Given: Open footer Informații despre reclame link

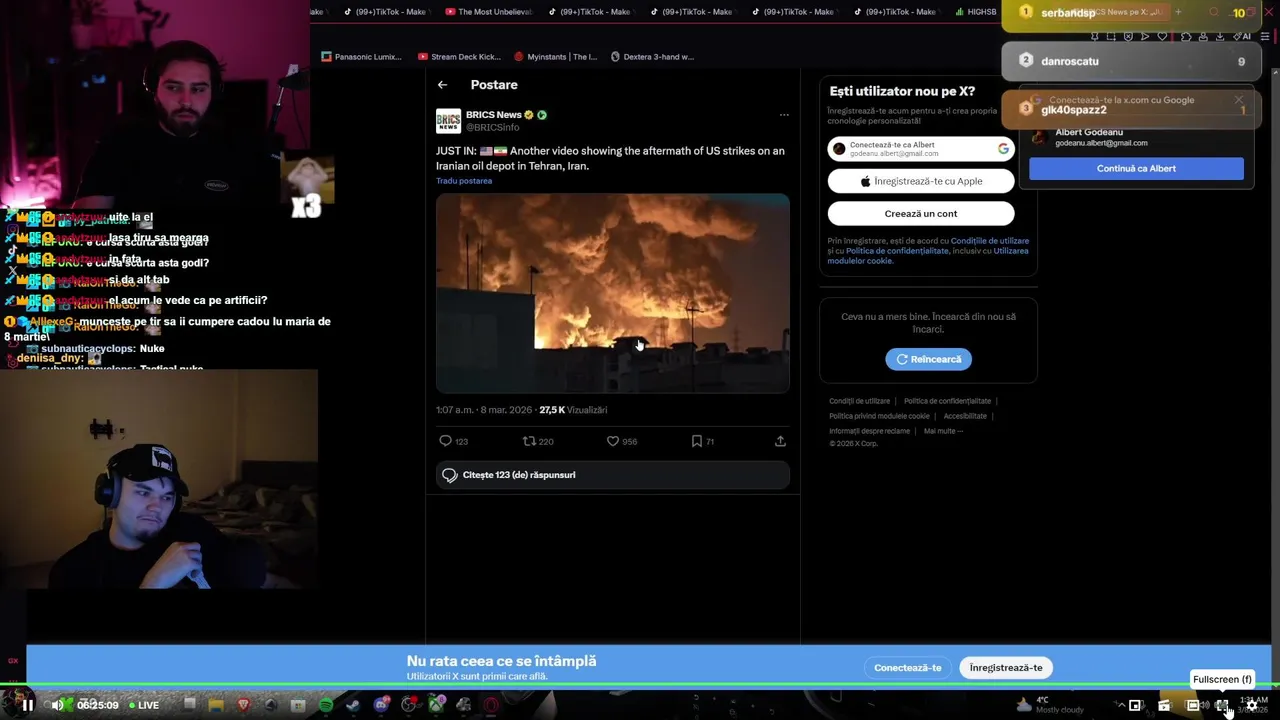Looking at the screenshot, I should tap(869, 431).
